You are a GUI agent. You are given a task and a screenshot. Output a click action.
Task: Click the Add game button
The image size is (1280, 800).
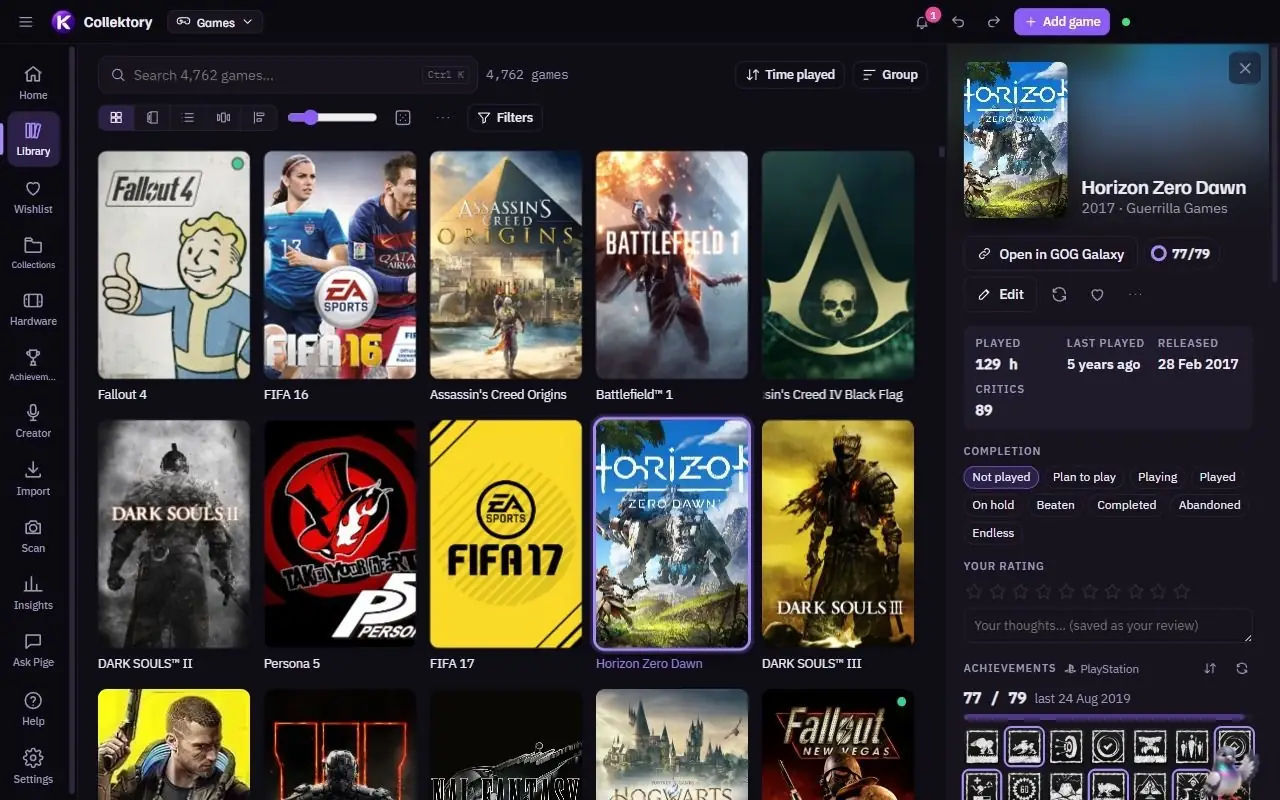1062,22
